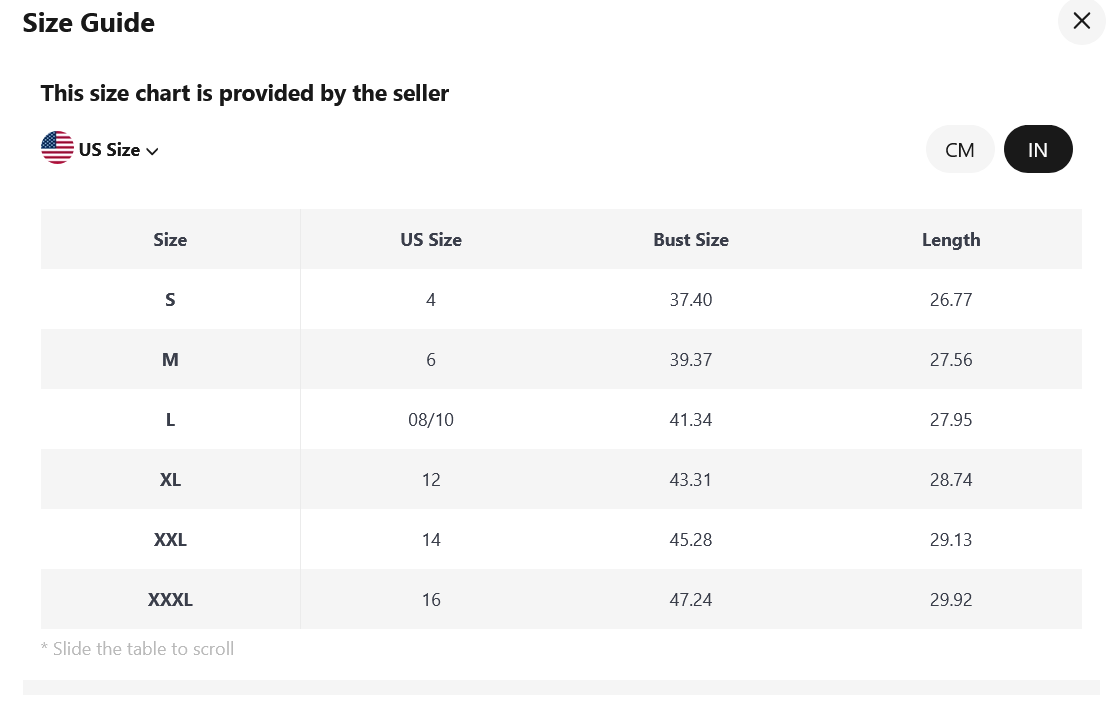Select the L size row label

170,420
